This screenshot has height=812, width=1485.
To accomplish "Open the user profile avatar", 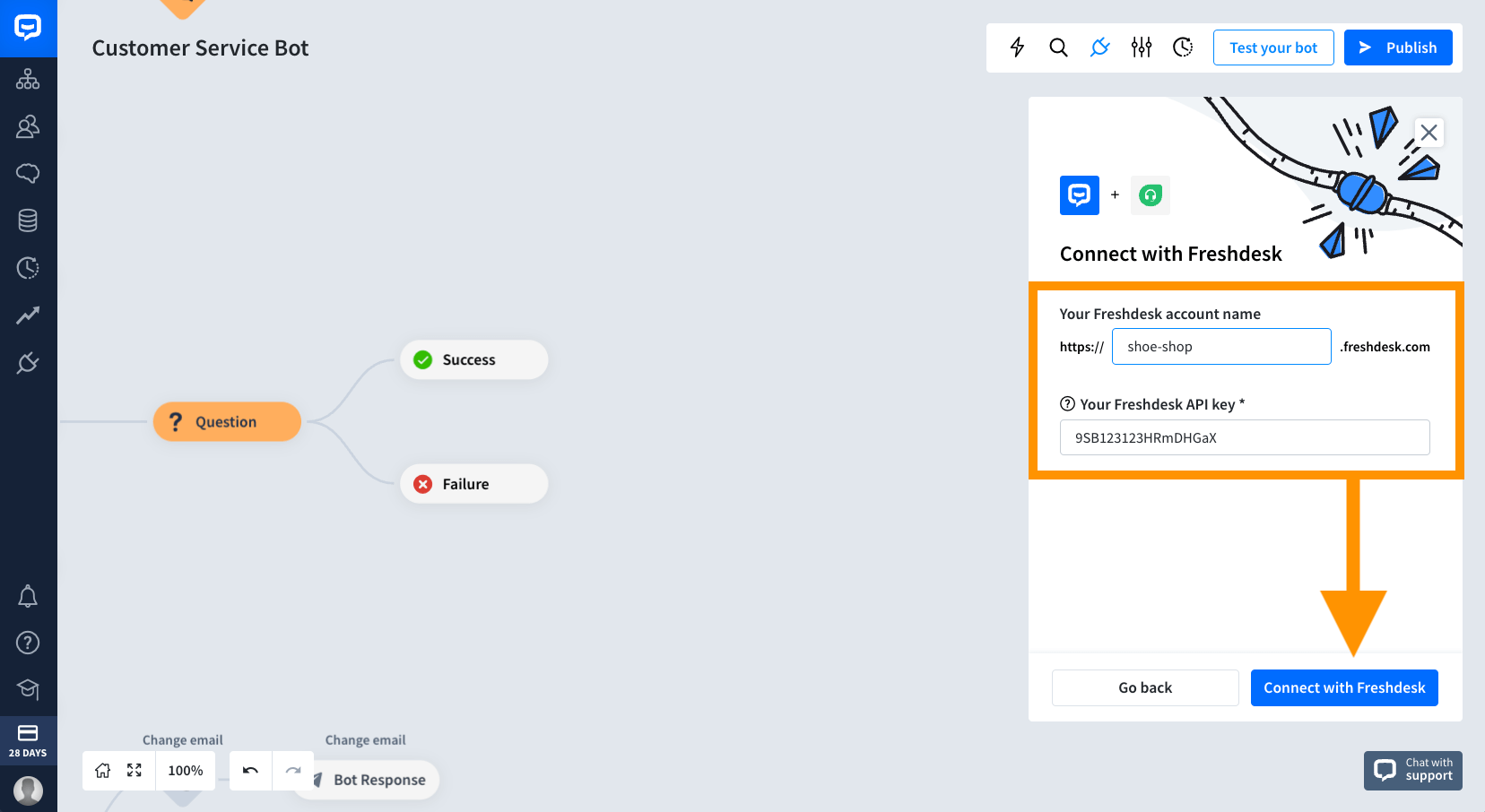I will pyautogui.click(x=28, y=790).
